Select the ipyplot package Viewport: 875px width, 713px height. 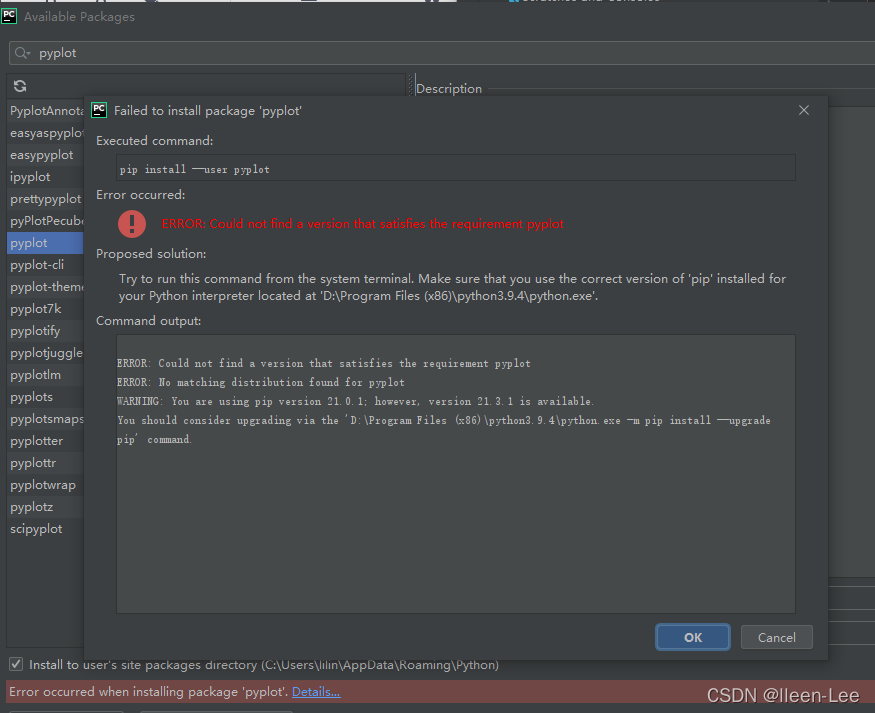pyautogui.click(x=31, y=176)
